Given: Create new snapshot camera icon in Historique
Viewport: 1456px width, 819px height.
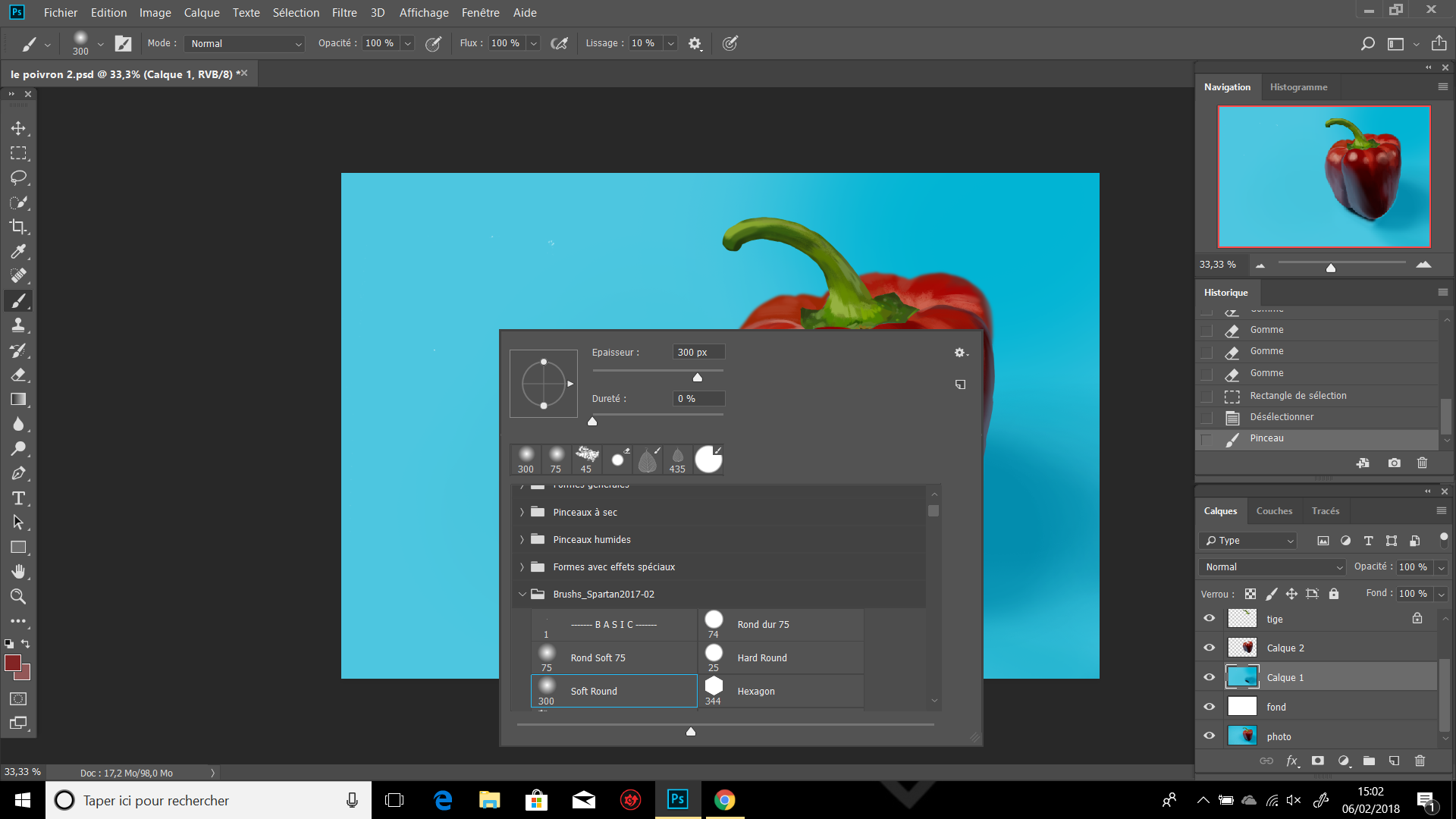Looking at the screenshot, I should point(1394,463).
